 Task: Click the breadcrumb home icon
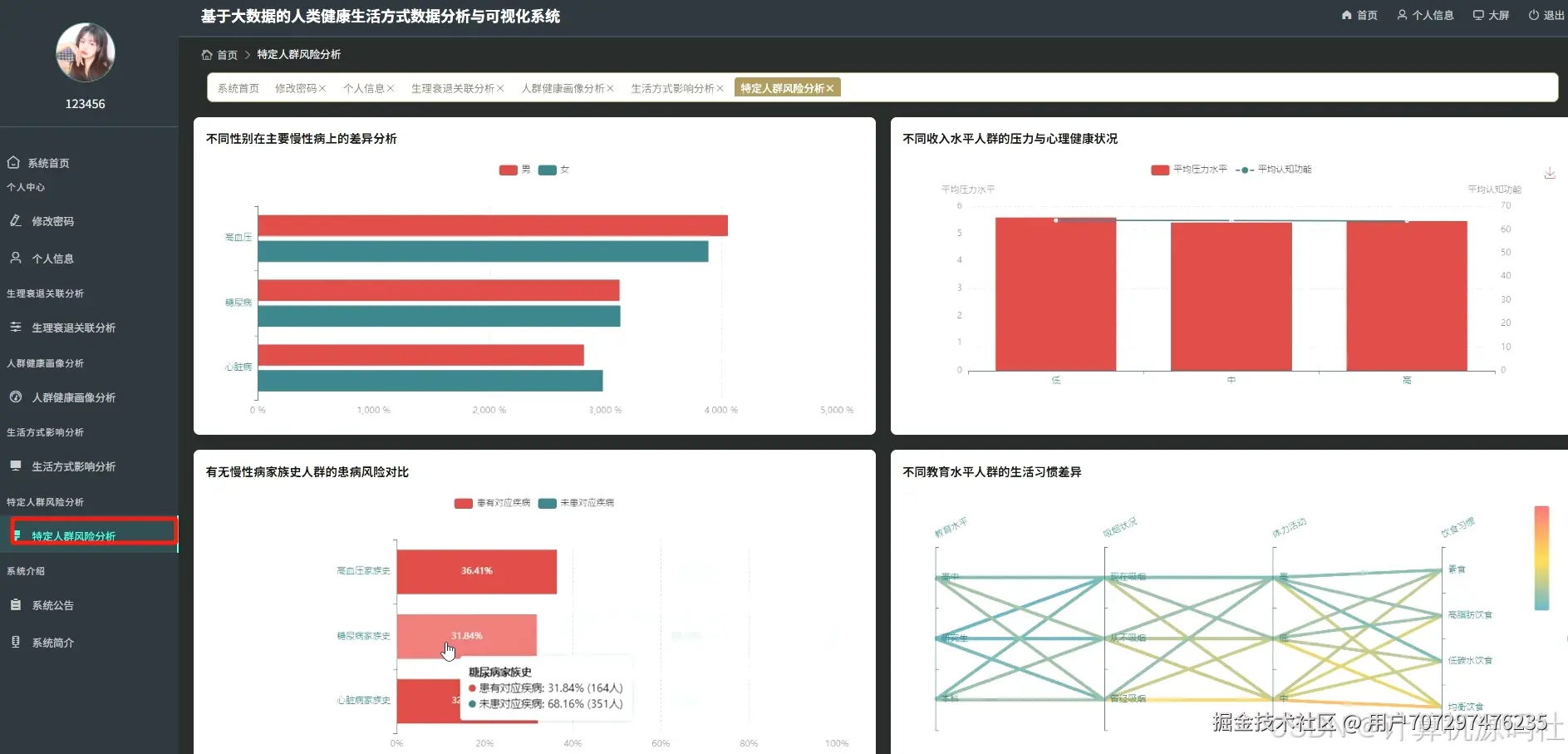click(206, 55)
